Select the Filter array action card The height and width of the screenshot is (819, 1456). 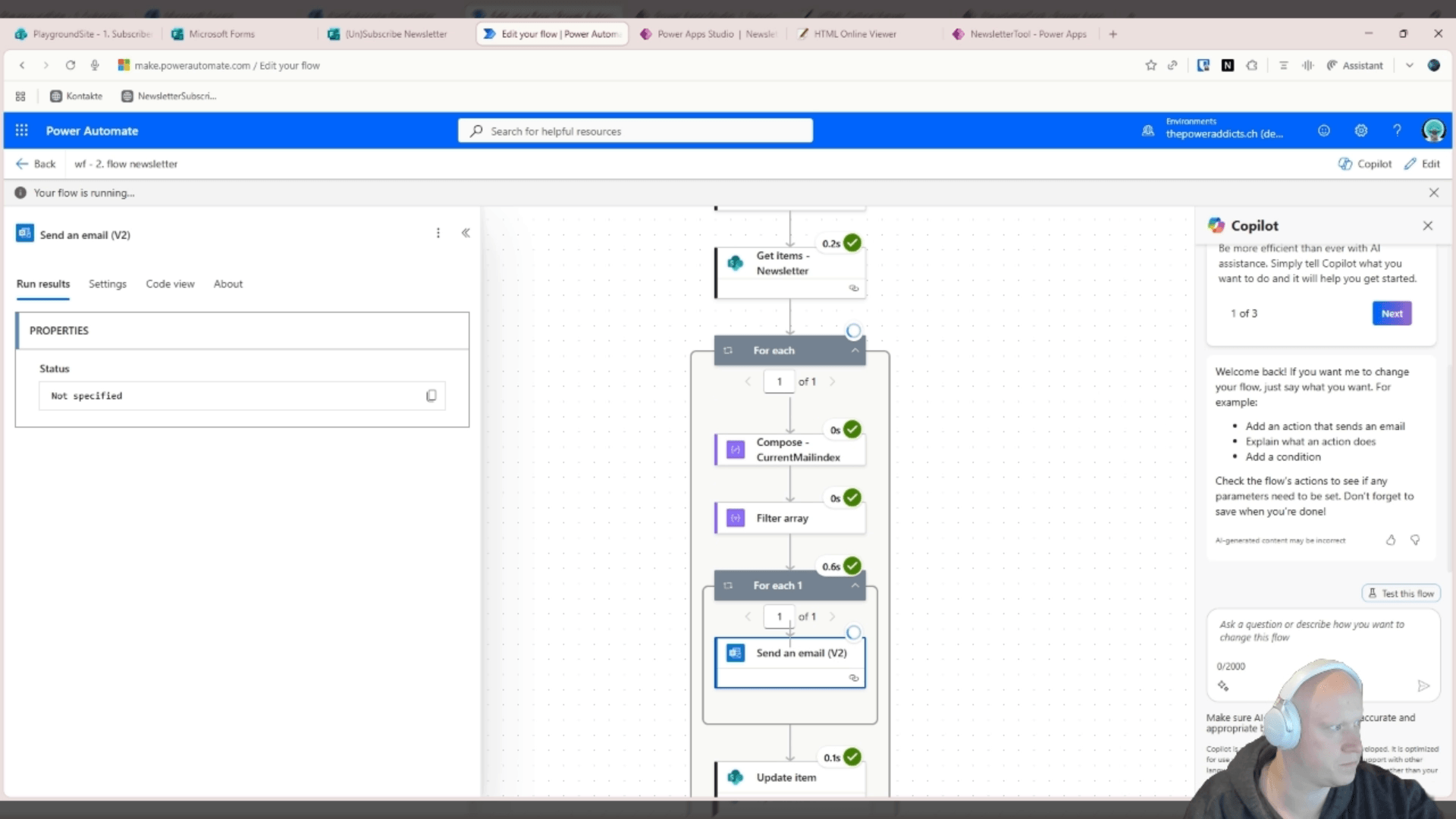pos(790,518)
